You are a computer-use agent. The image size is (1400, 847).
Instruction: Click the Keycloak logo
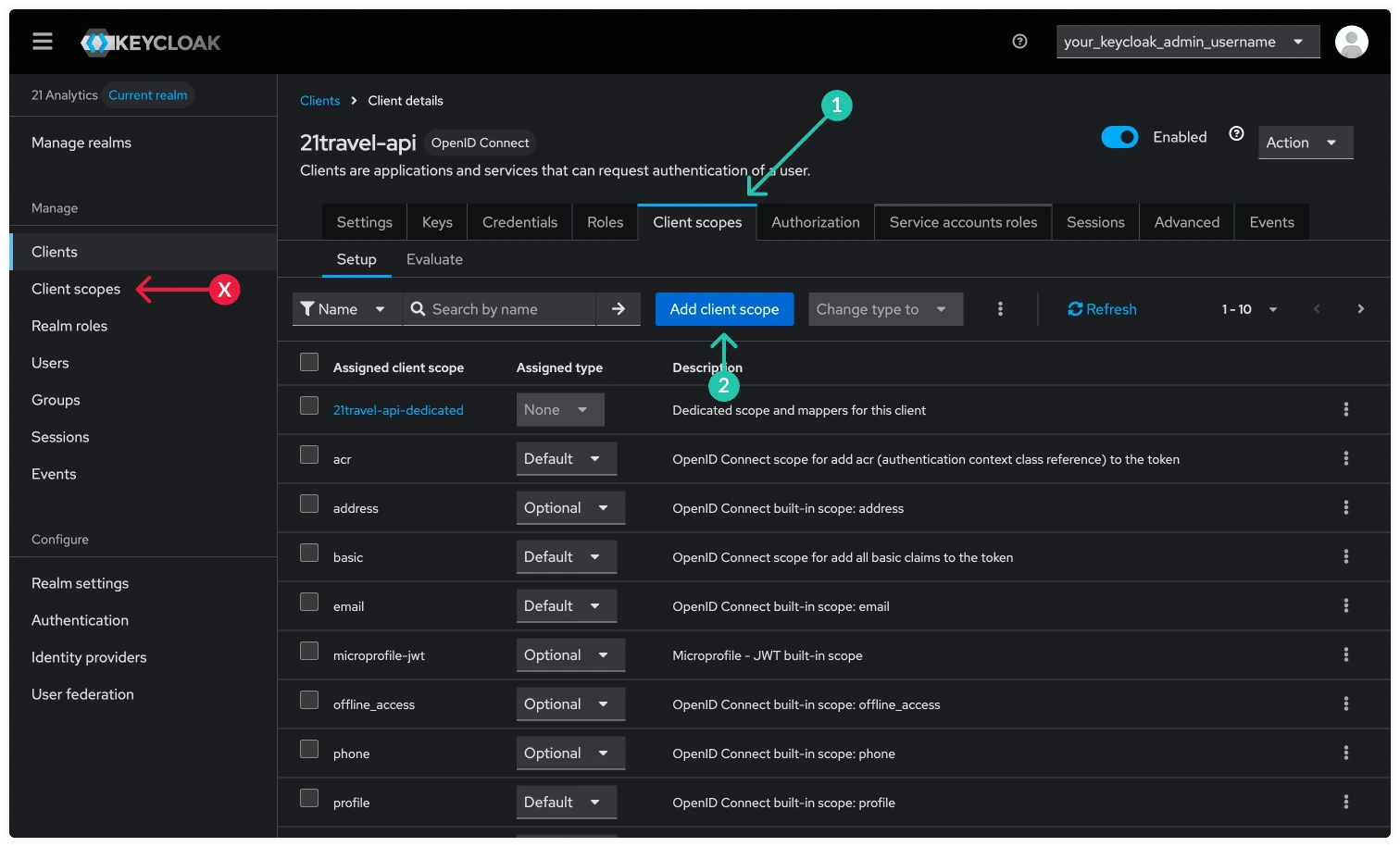coord(150,42)
